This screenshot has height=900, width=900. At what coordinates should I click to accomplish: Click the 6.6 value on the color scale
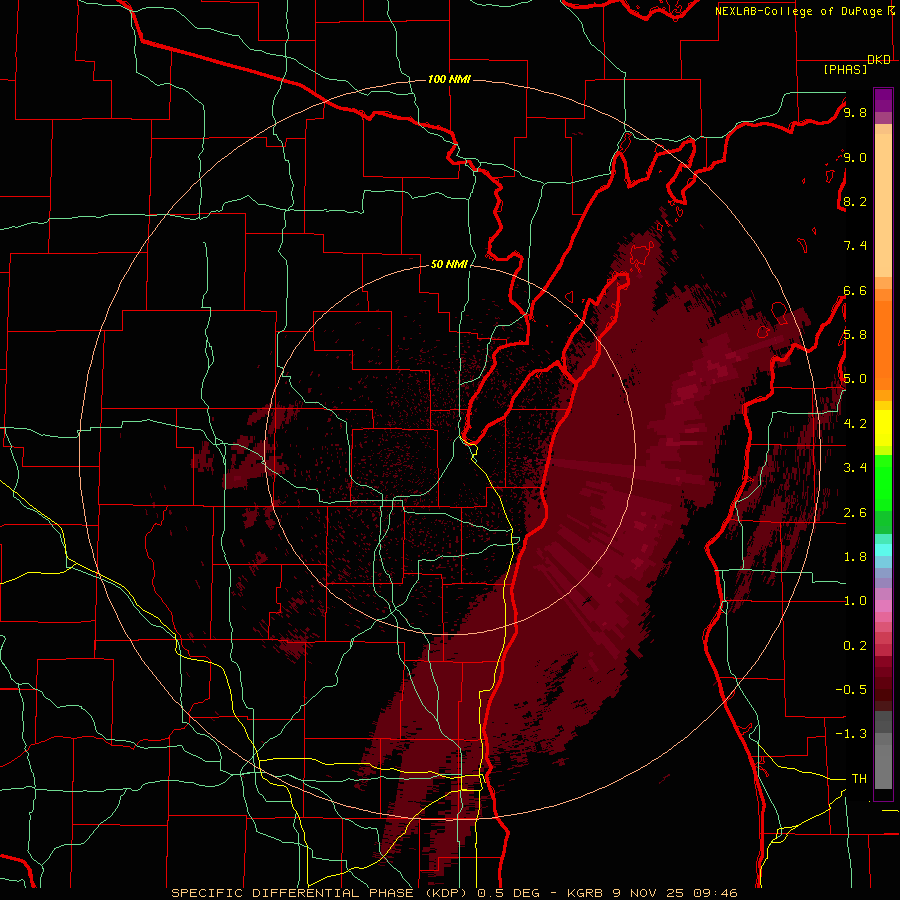point(855,290)
